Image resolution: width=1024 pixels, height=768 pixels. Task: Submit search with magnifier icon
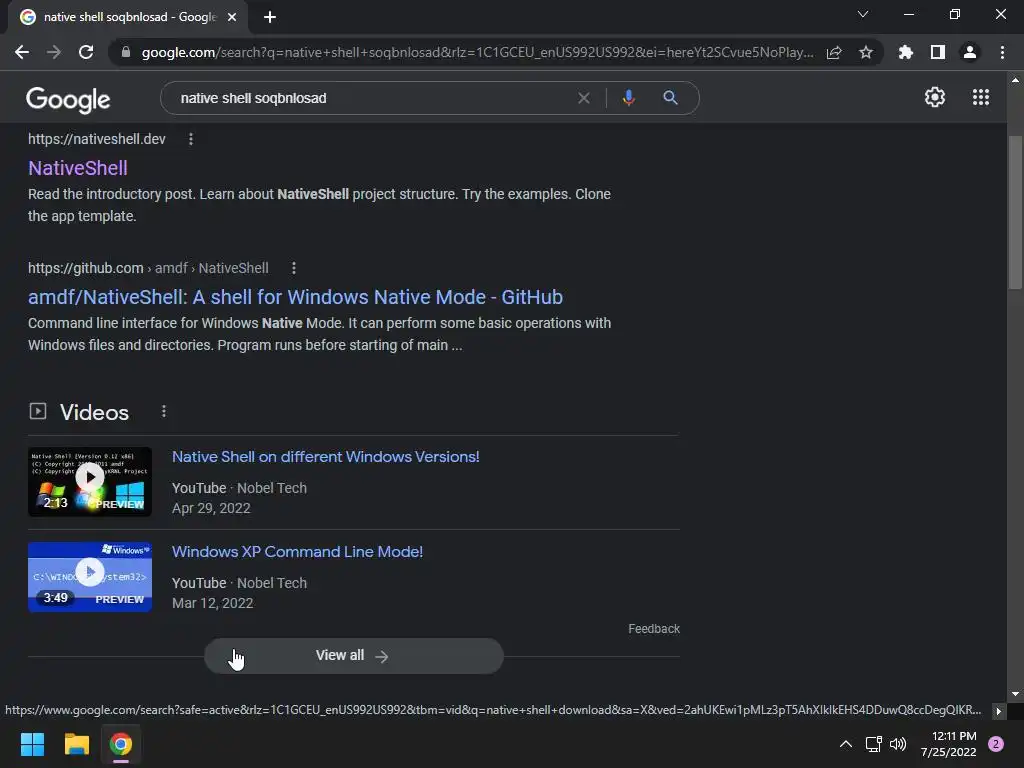click(x=670, y=98)
